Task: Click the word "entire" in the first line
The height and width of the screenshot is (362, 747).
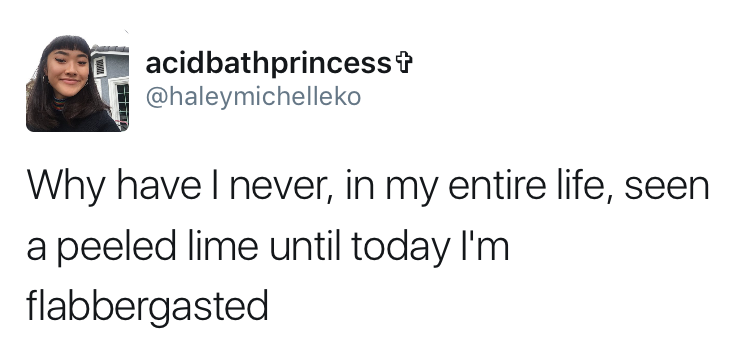Action: [497, 185]
